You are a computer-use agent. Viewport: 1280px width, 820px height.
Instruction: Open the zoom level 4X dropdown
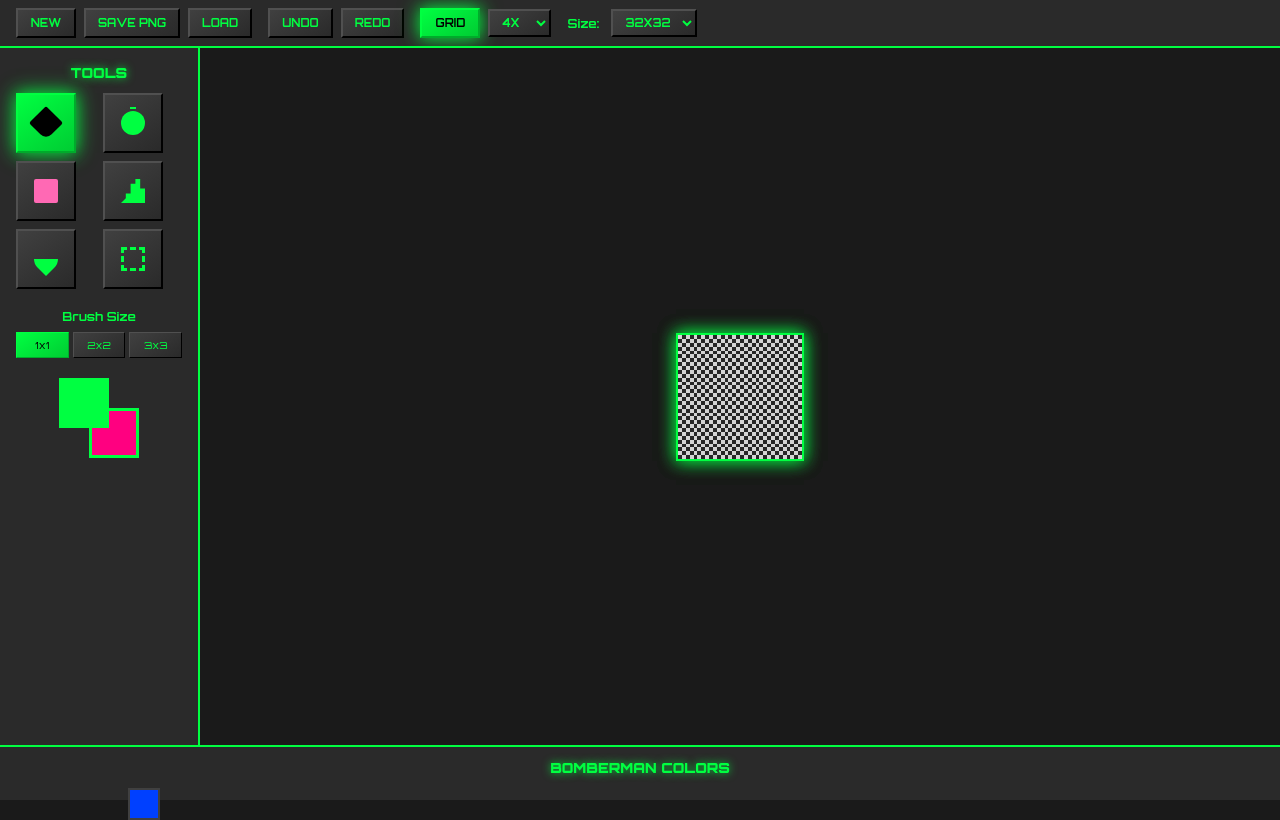(519, 22)
